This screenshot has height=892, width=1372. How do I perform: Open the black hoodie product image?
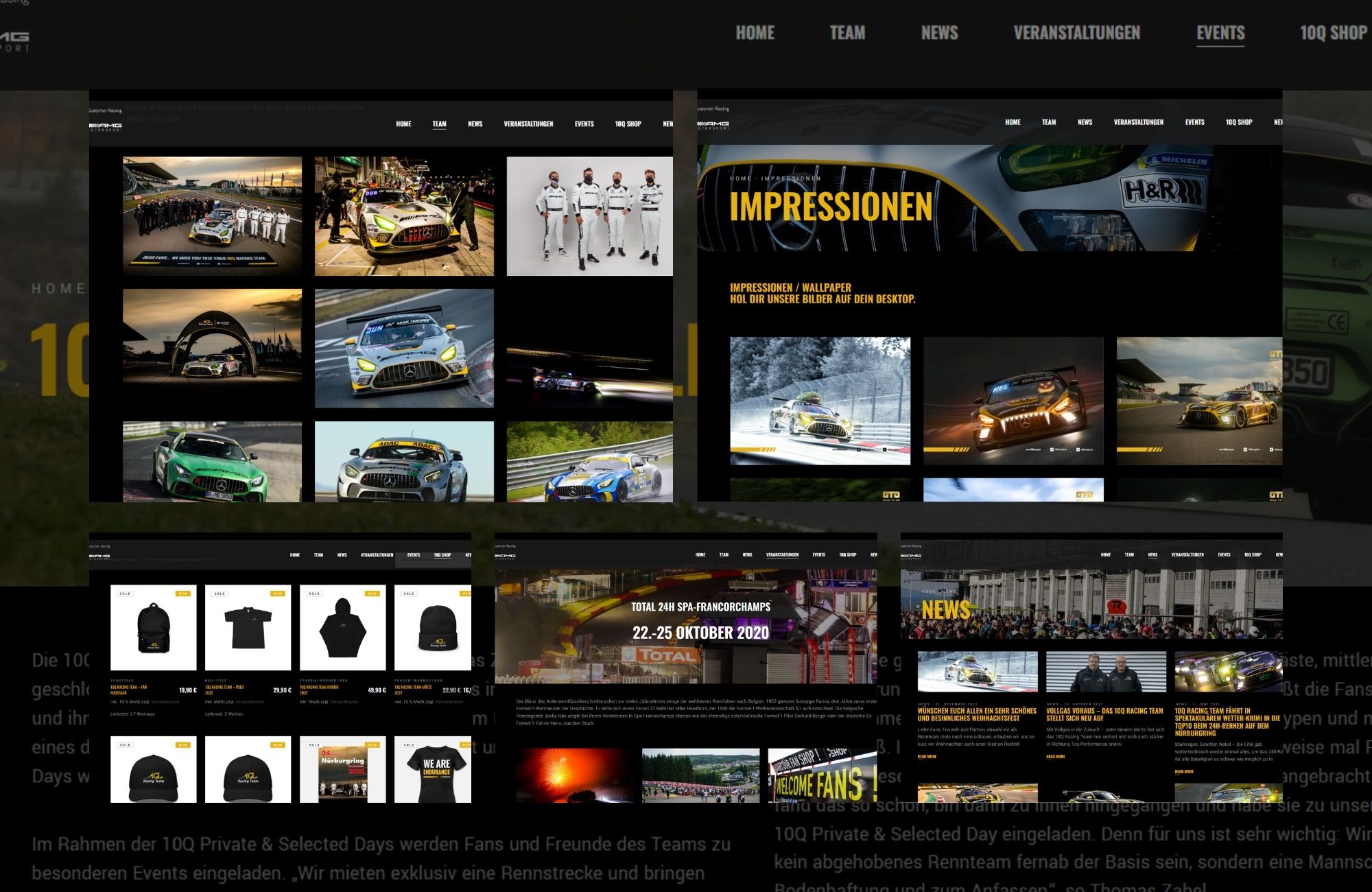click(x=342, y=627)
